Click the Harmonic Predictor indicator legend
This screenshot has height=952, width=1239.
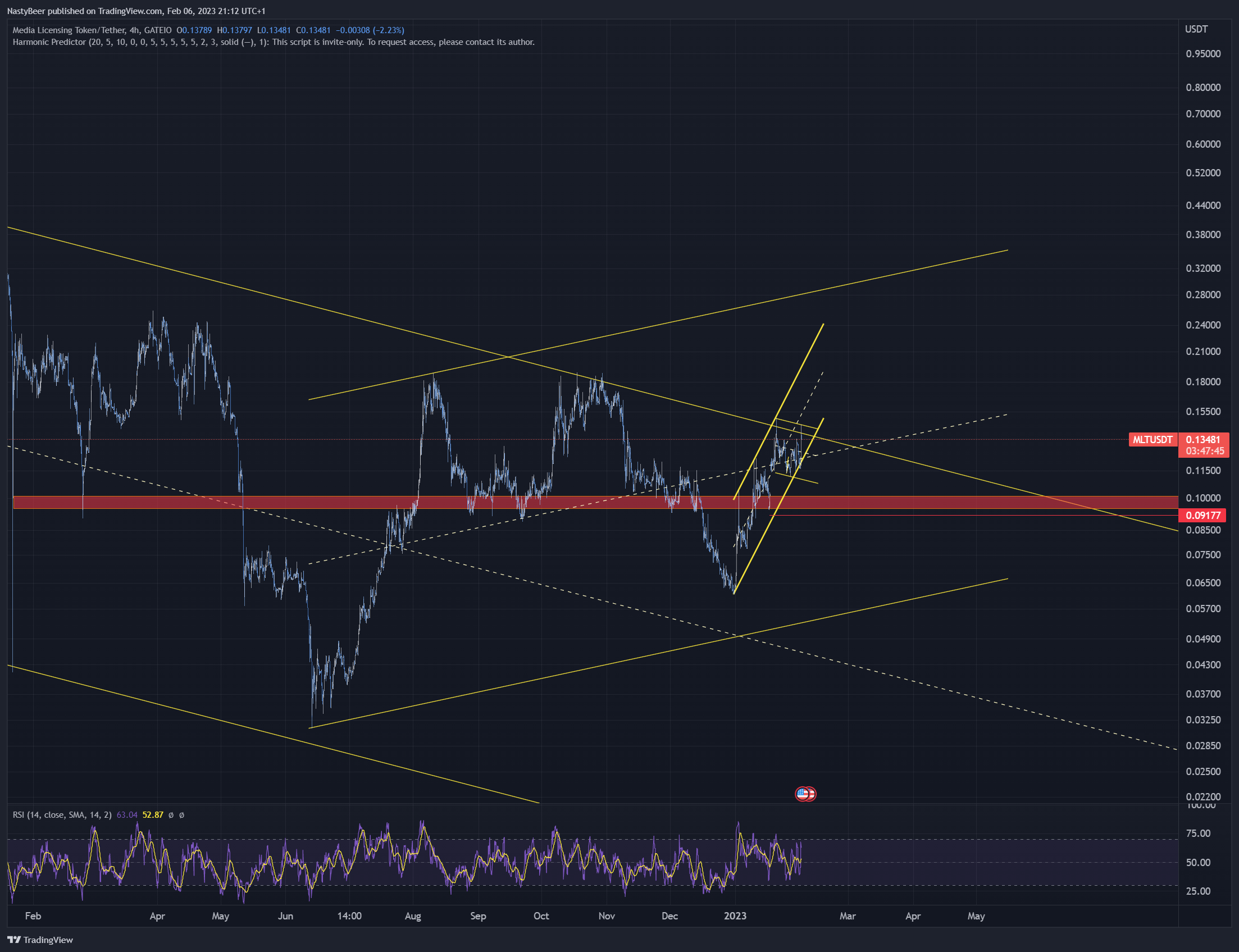pos(273,42)
